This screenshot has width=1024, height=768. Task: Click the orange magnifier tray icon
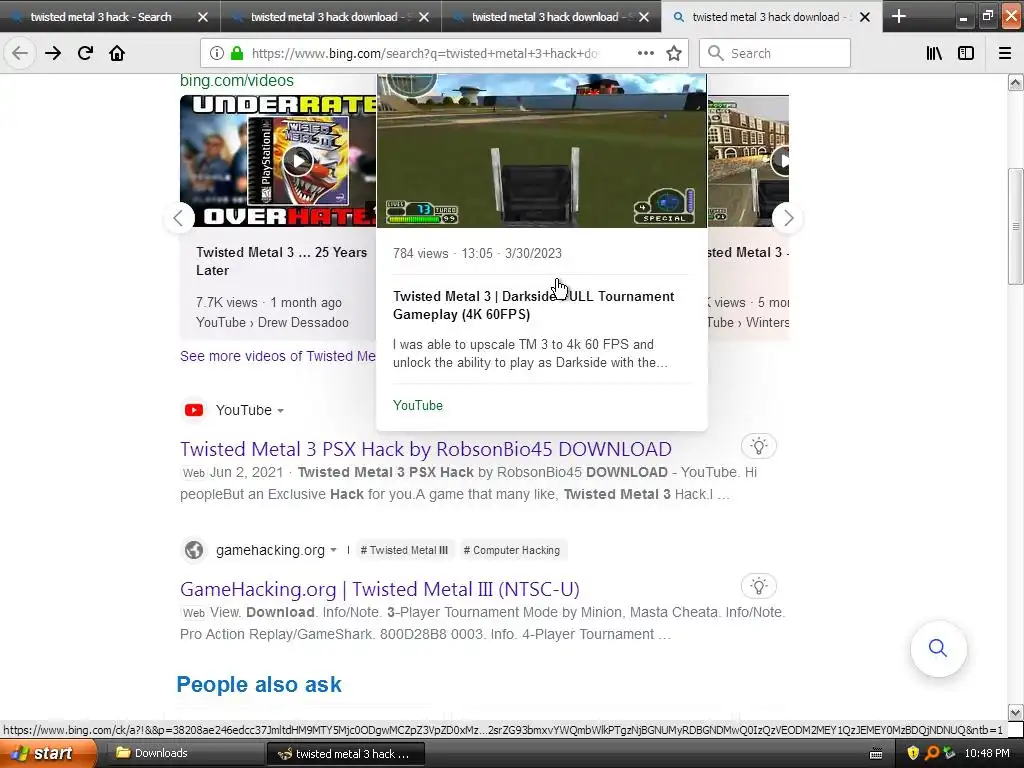click(931, 753)
